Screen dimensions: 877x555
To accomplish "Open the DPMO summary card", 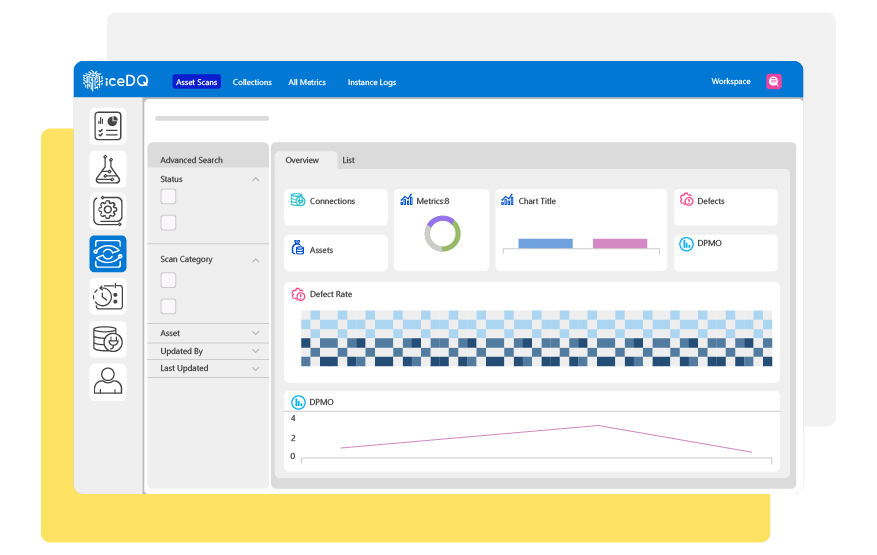I will pos(725,253).
